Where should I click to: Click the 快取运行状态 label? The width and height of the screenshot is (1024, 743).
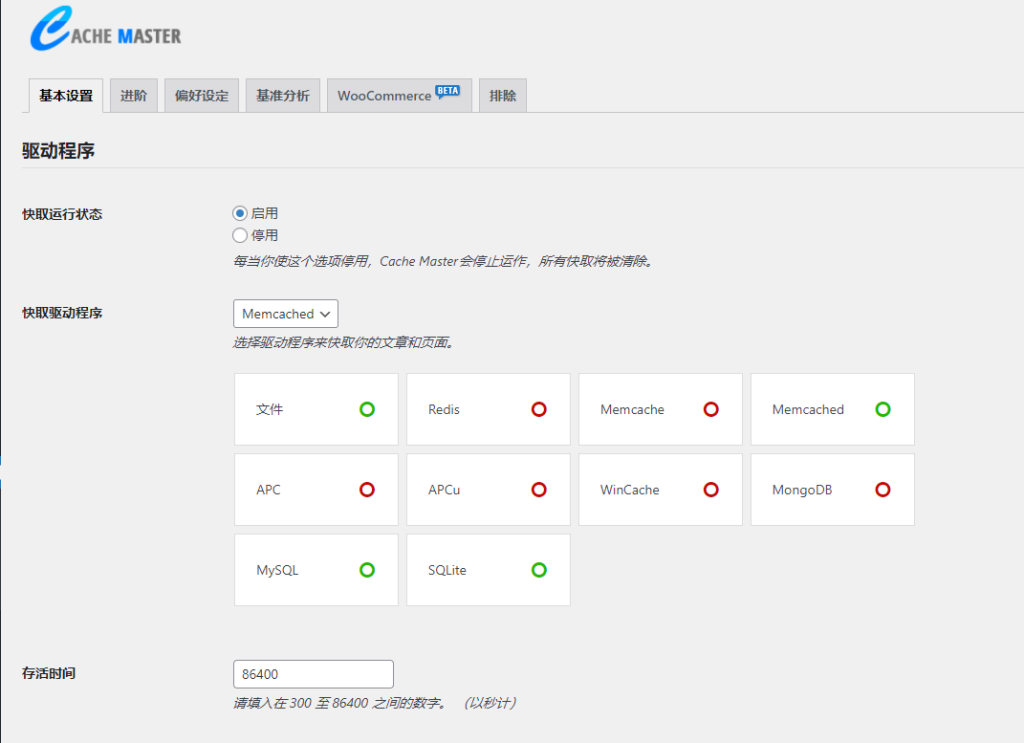point(62,214)
